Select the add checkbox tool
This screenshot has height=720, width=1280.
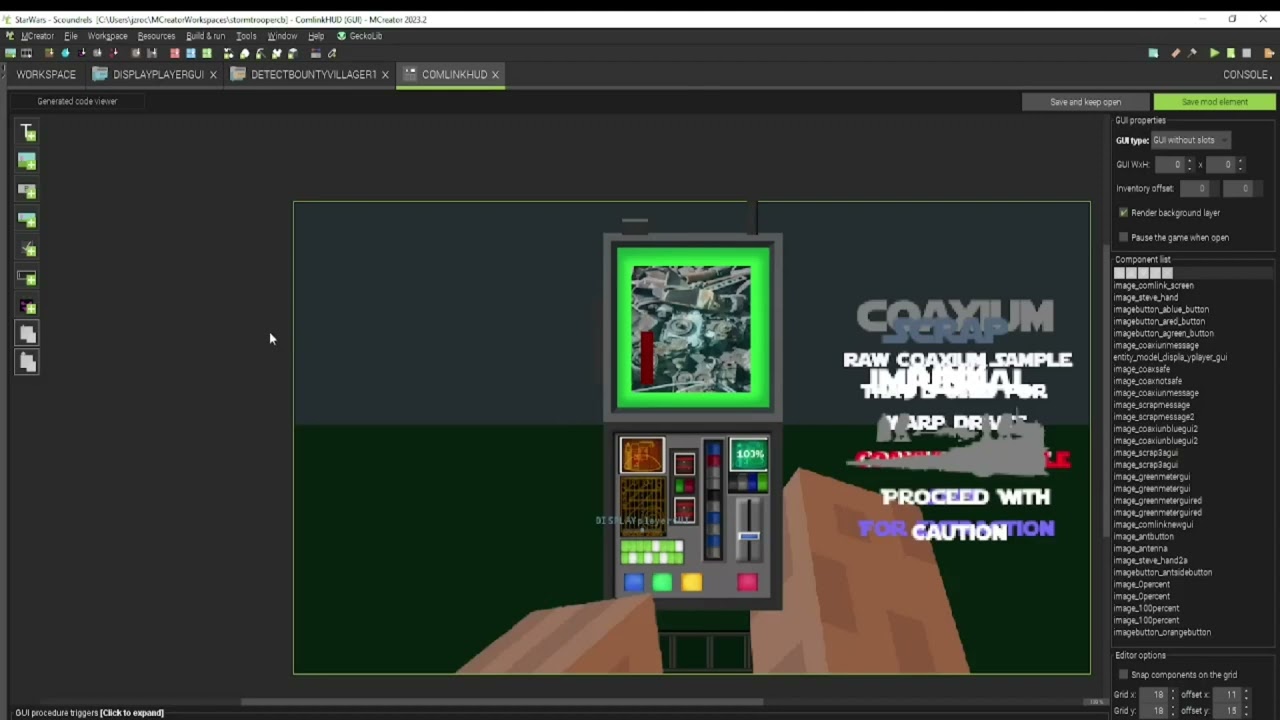tap(27, 248)
